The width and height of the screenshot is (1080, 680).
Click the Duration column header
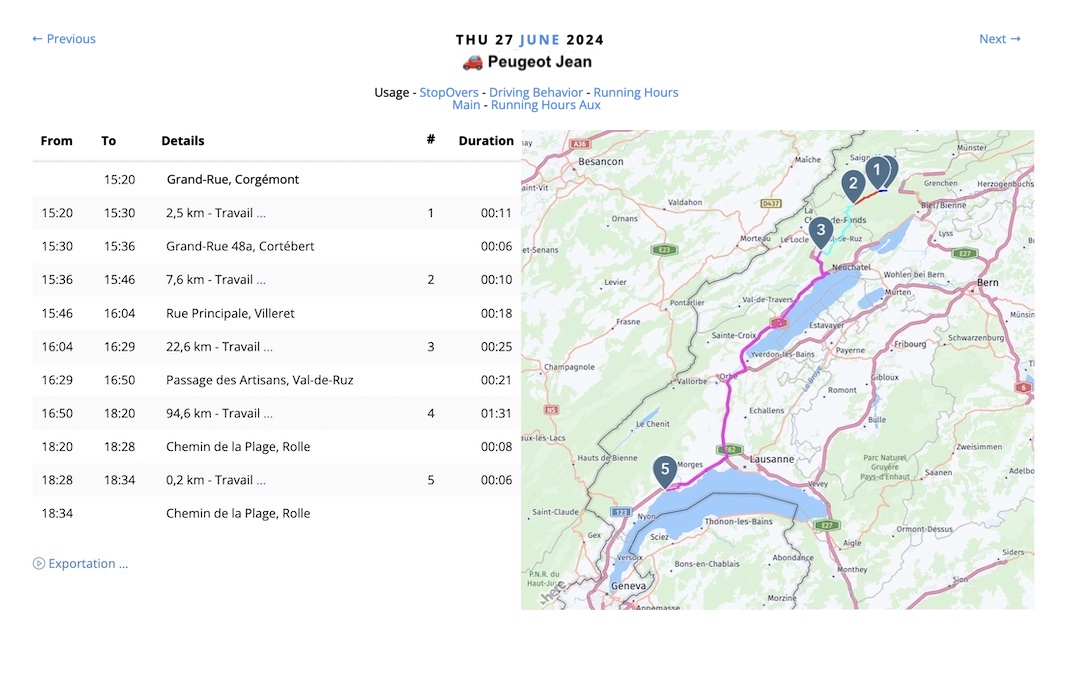click(x=486, y=141)
